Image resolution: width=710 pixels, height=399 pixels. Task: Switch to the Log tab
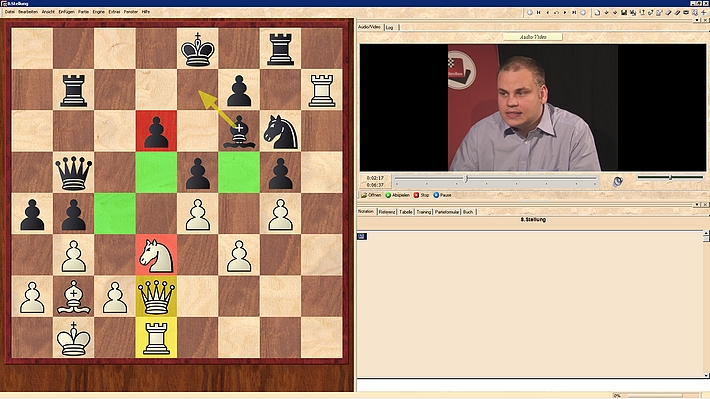click(389, 28)
